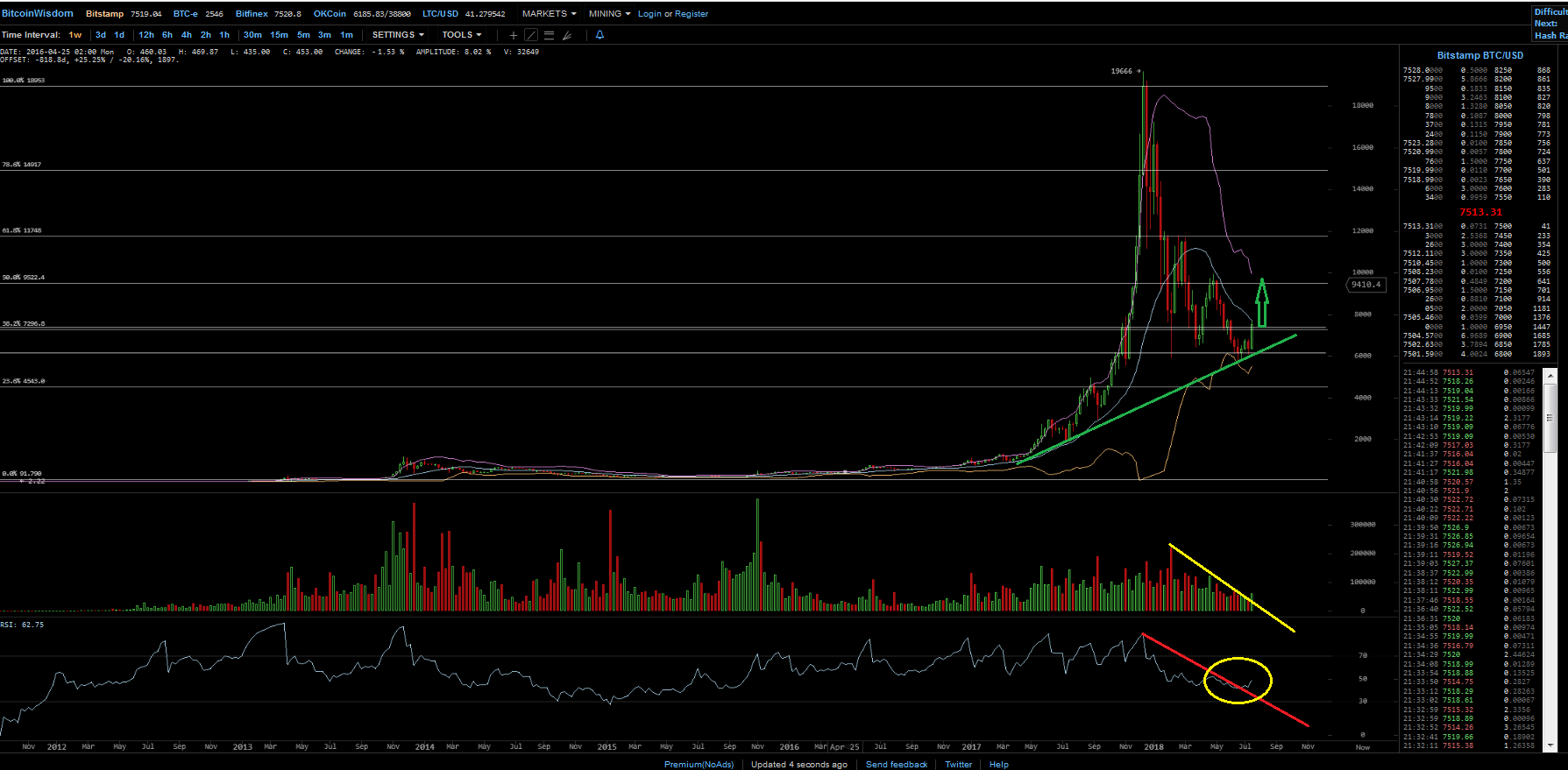Go to BitcoinWisdom home logo
Viewport: 1568px width, 770px height.
pyautogui.click(x=38, y=13)
